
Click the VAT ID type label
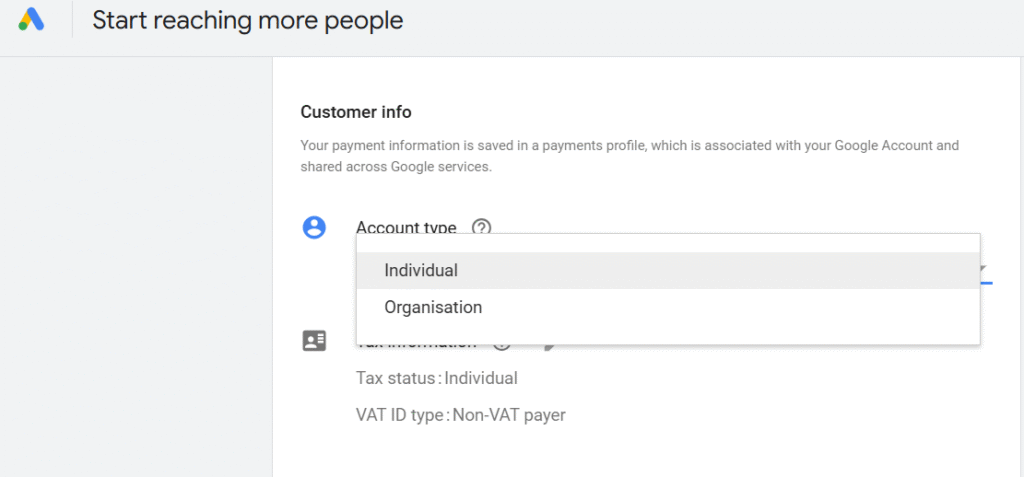400,414
